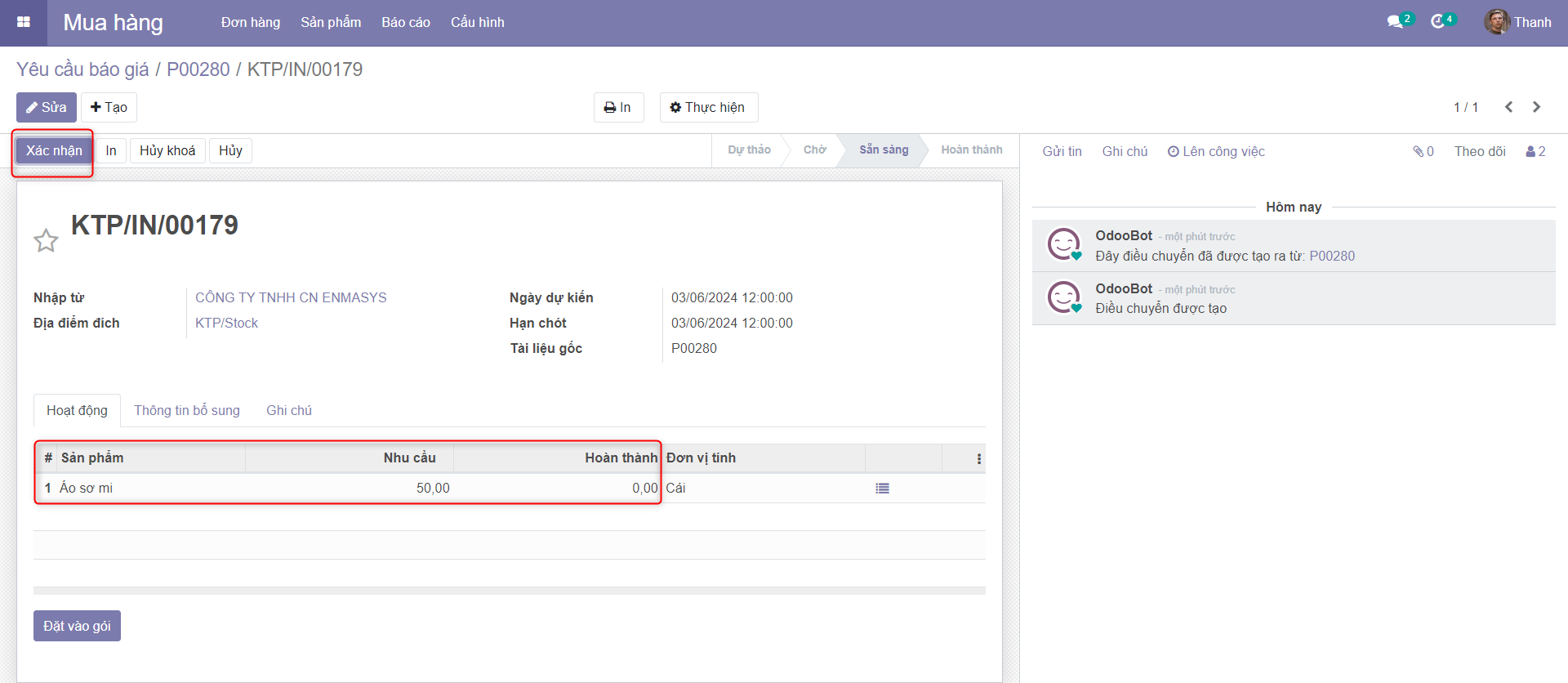Click the attachments paperclip counter

click(1423, 151)
